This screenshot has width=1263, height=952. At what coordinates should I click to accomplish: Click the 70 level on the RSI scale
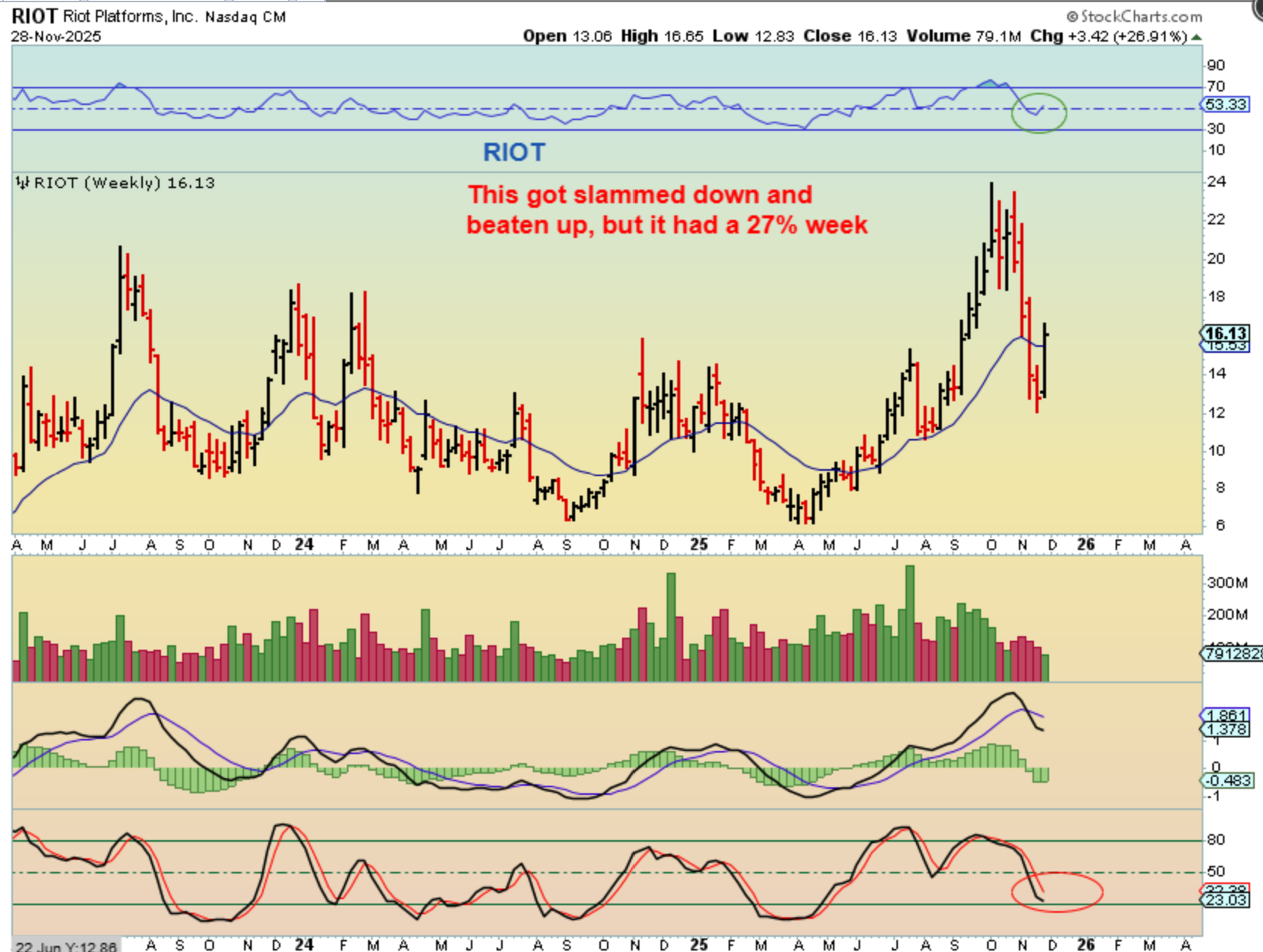click(1216, 87)
